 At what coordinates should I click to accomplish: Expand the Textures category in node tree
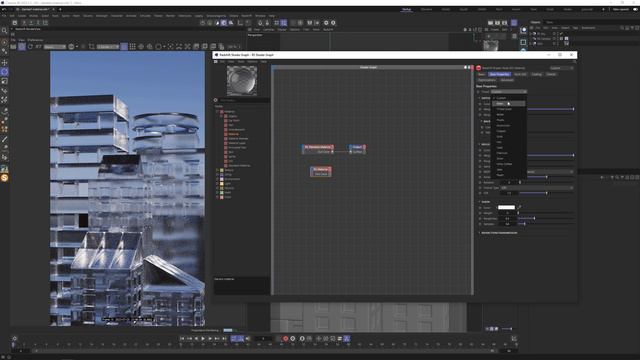click(x=218, y=170)
